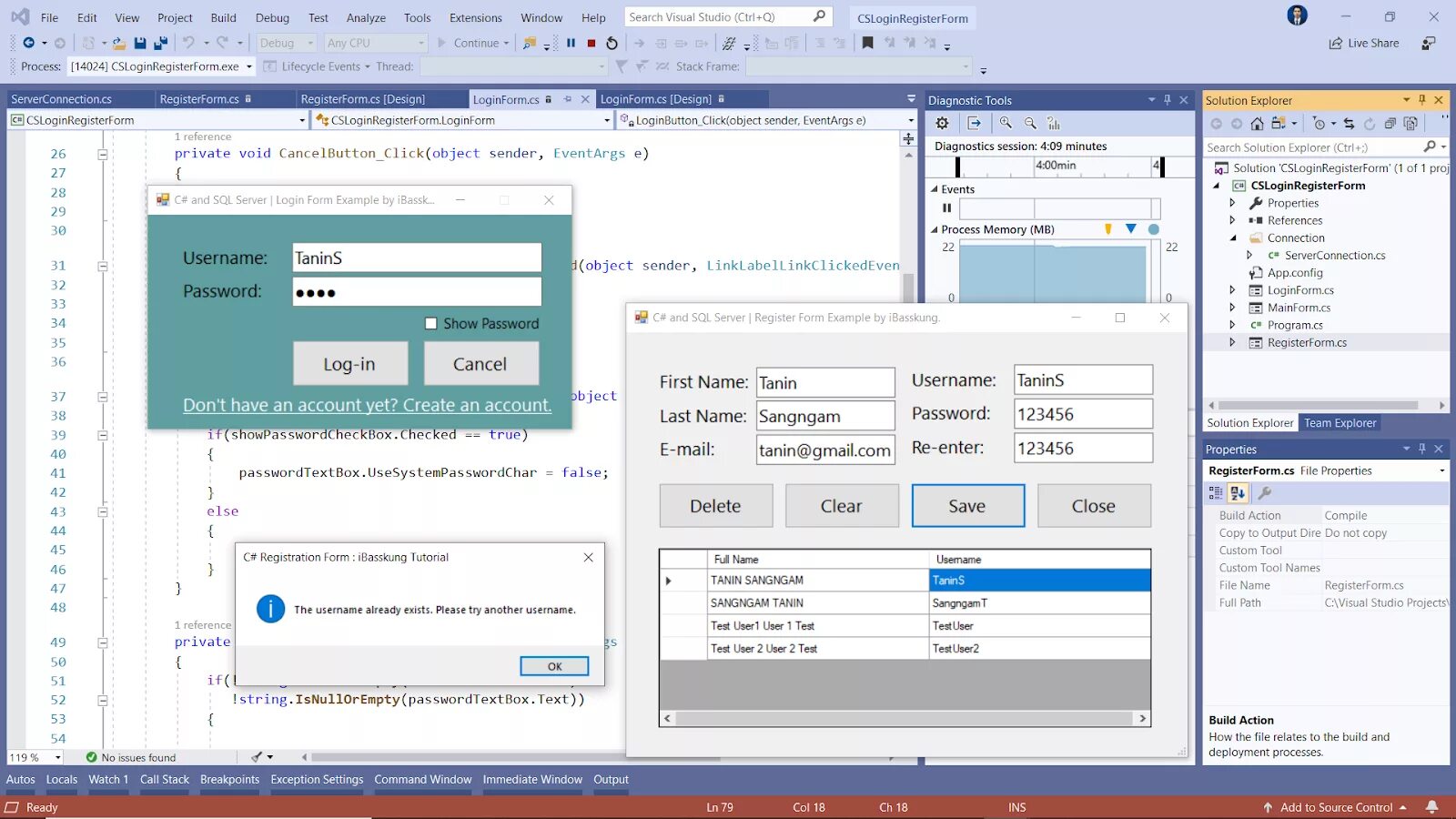Click Cancel in the Login Form
This screenshot has width=1456, height=819.
(480, 363)
